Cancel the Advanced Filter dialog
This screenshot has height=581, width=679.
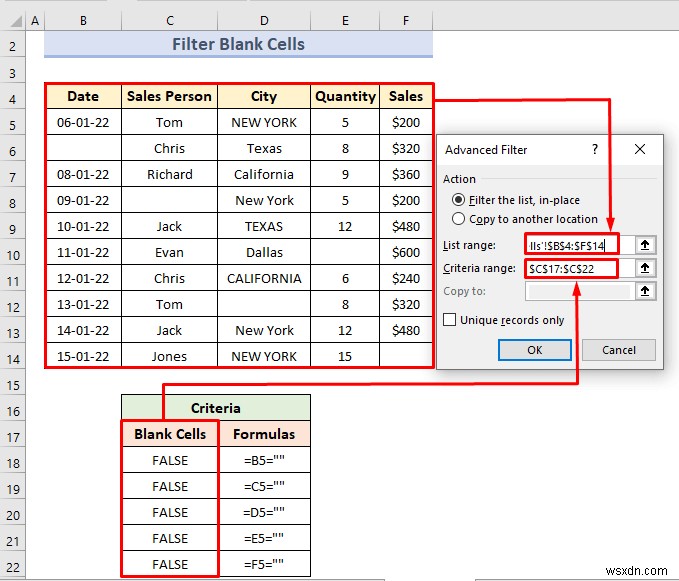619,350
